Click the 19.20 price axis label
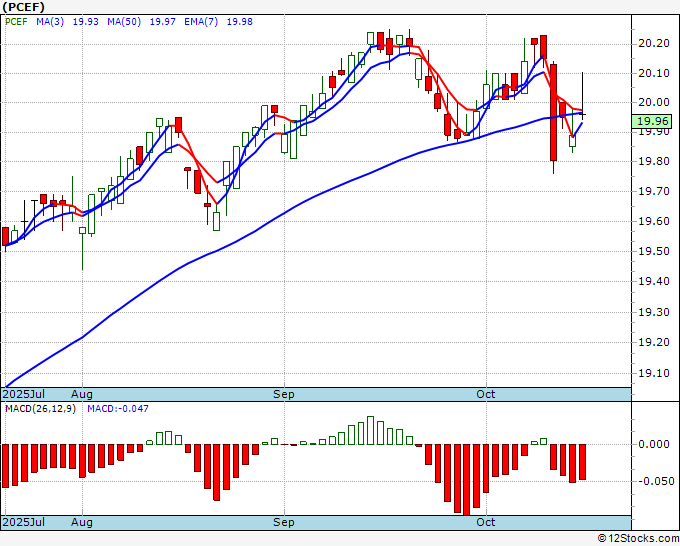The height and width of the screenshot is (546, 680). (x=654, y=343)
